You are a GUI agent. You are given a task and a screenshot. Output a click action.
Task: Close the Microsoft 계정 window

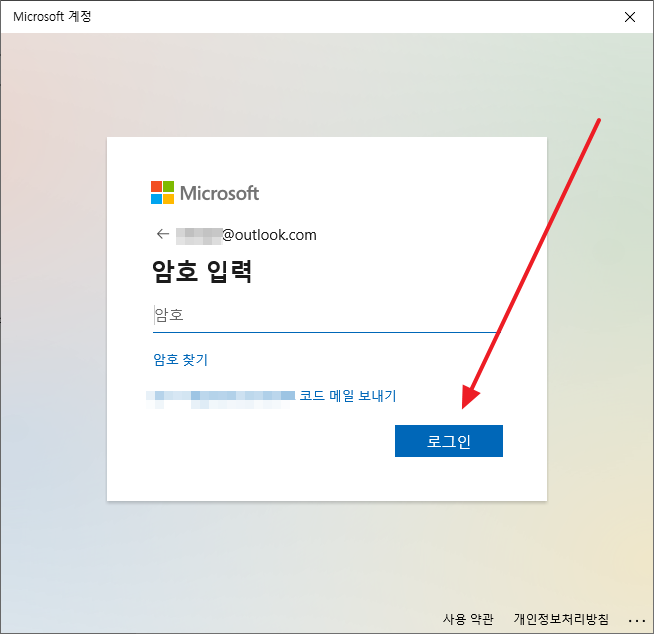pyautogui.click(x=630, y=17)
